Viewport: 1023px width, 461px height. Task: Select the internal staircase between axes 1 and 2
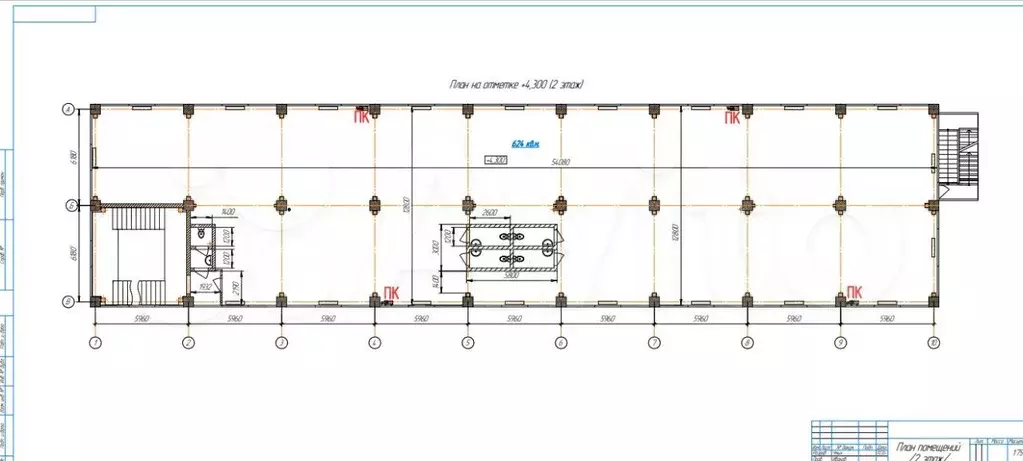(x=136, y=255)
